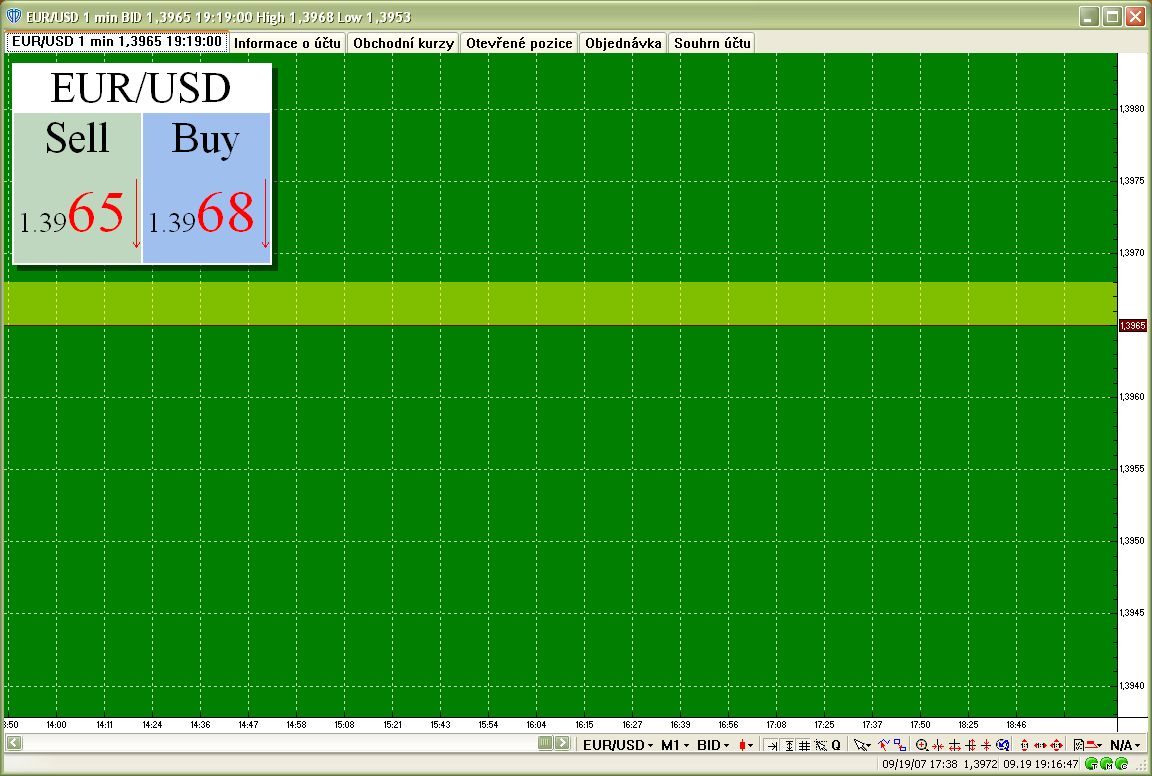Select the blue shapes drawing tool
This screenshot has width=1152, height=776.
point(899,745)
